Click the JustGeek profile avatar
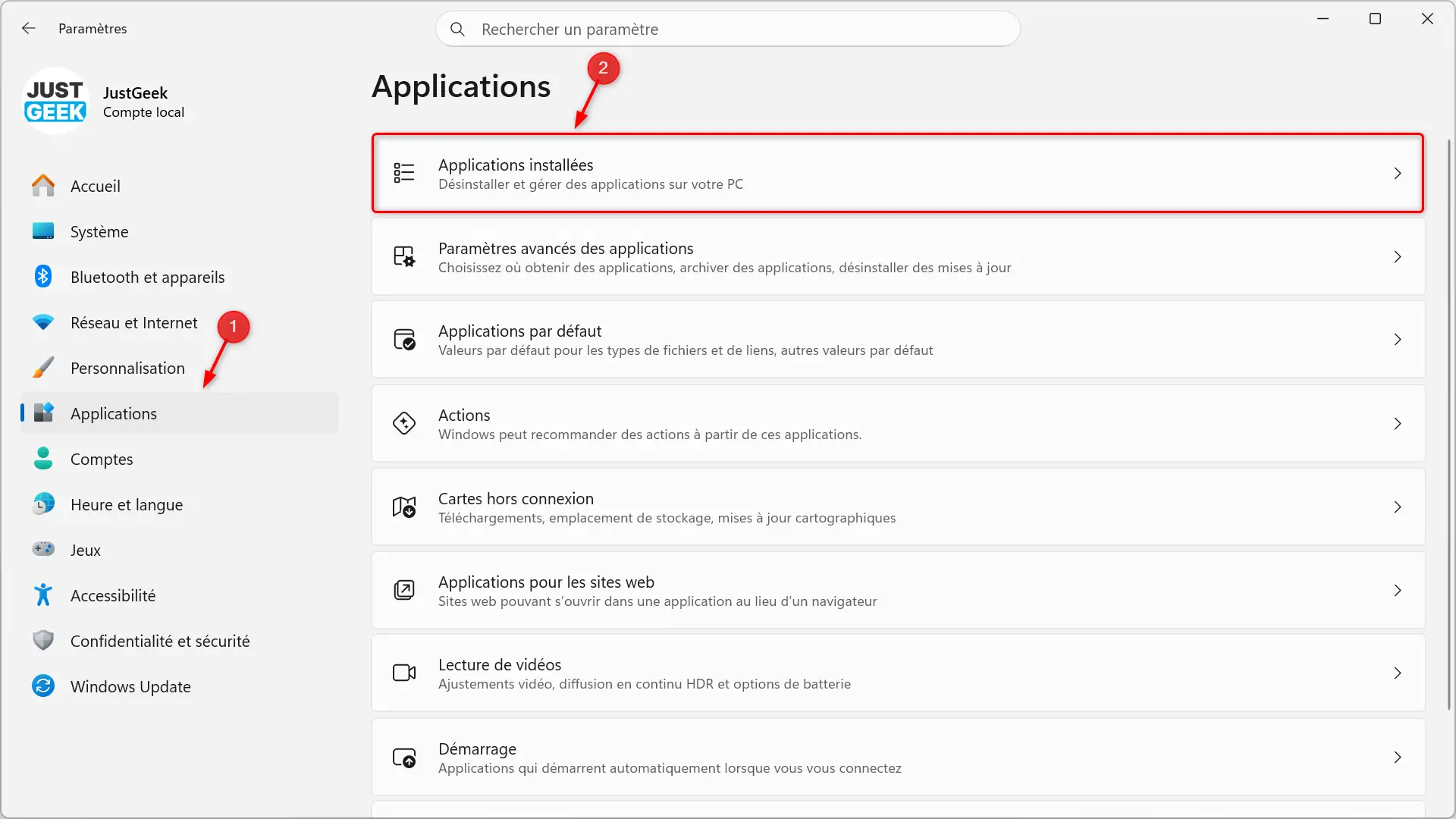Screen dimensions: 1456x819 coord(55,102)
